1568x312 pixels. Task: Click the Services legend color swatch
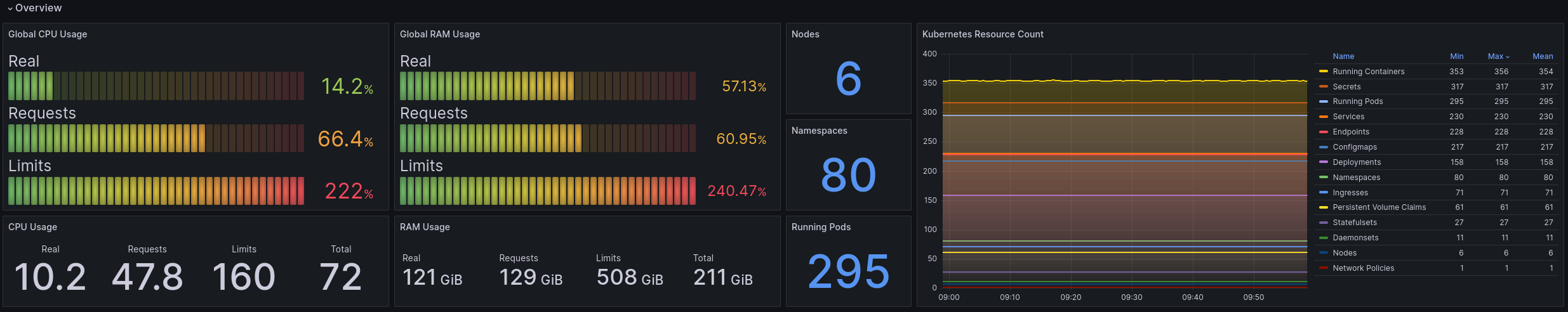point(1324,117)
